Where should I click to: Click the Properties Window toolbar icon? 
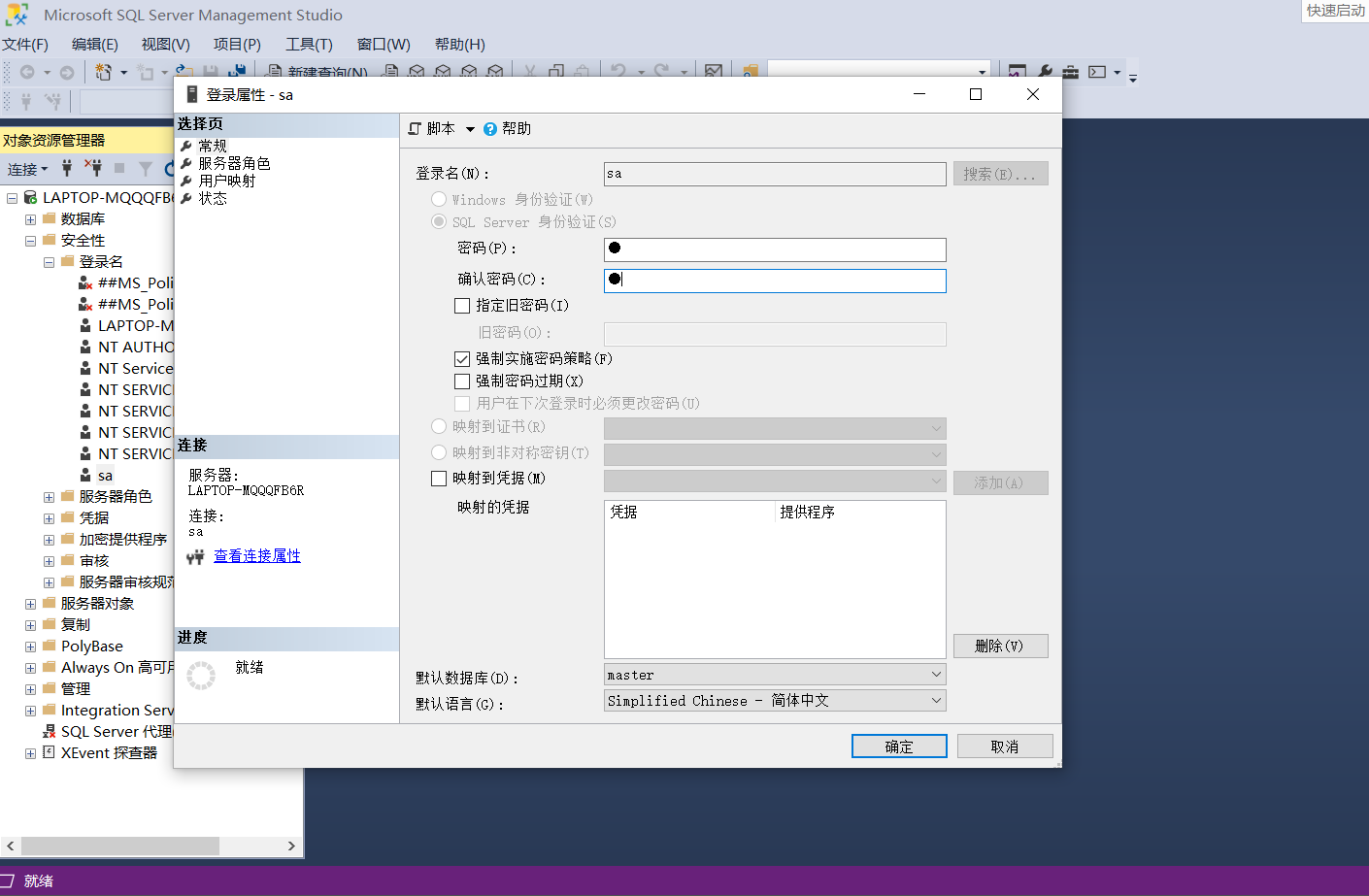point(1018,72)
